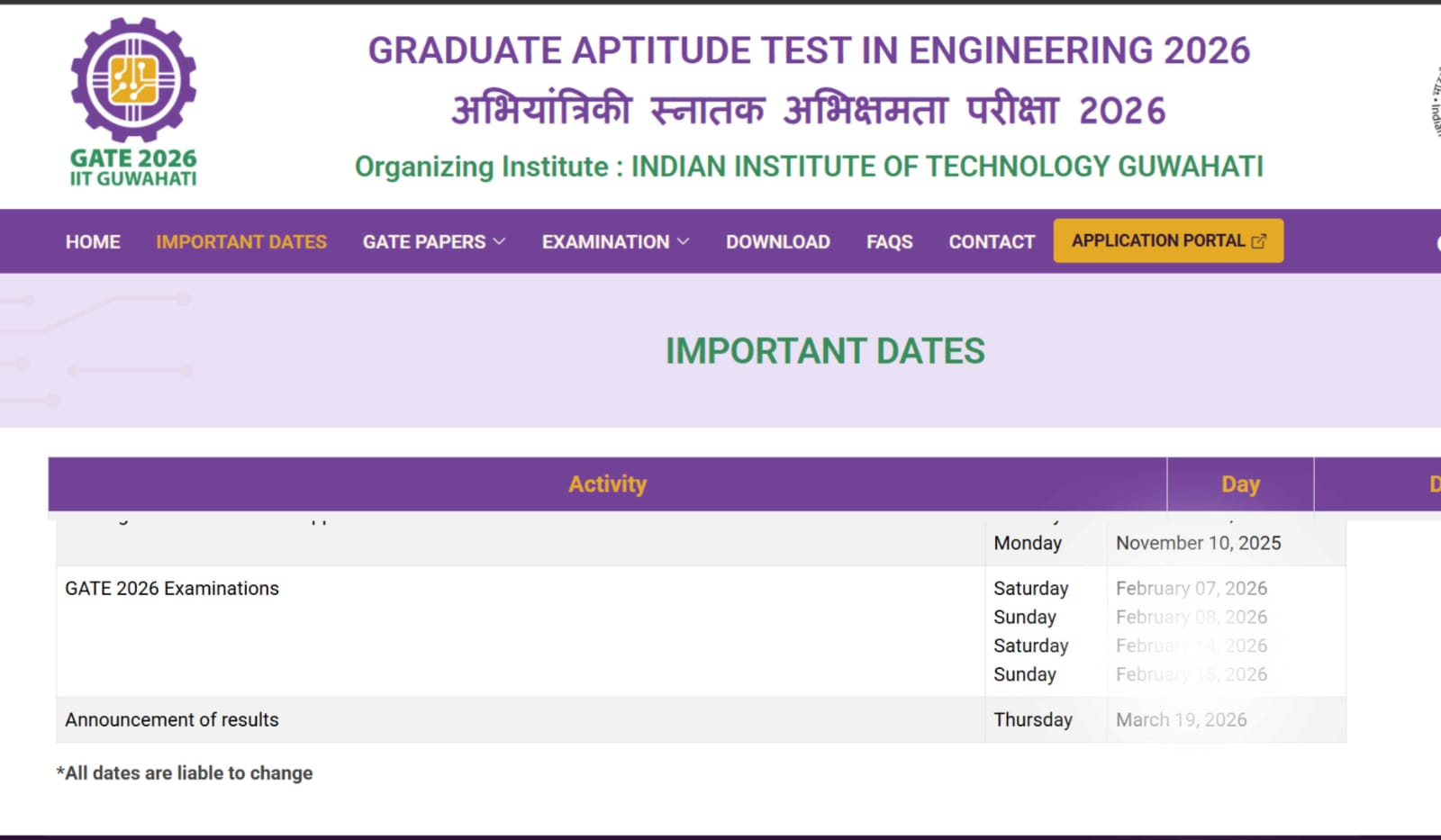Open the CONTACT page

tap(992, 242)
